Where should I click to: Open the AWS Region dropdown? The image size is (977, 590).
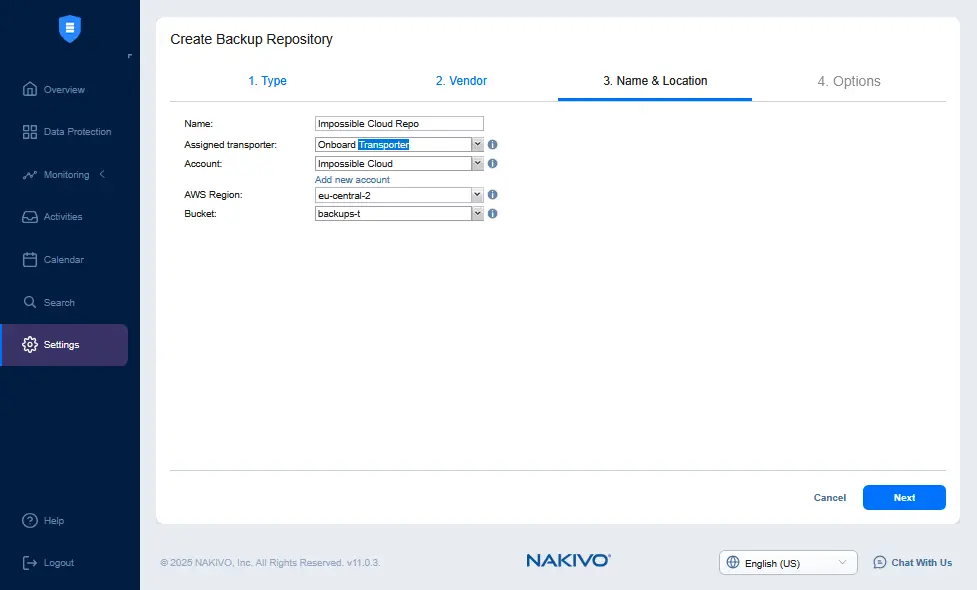pyautogui.click(x=477, y=196)
